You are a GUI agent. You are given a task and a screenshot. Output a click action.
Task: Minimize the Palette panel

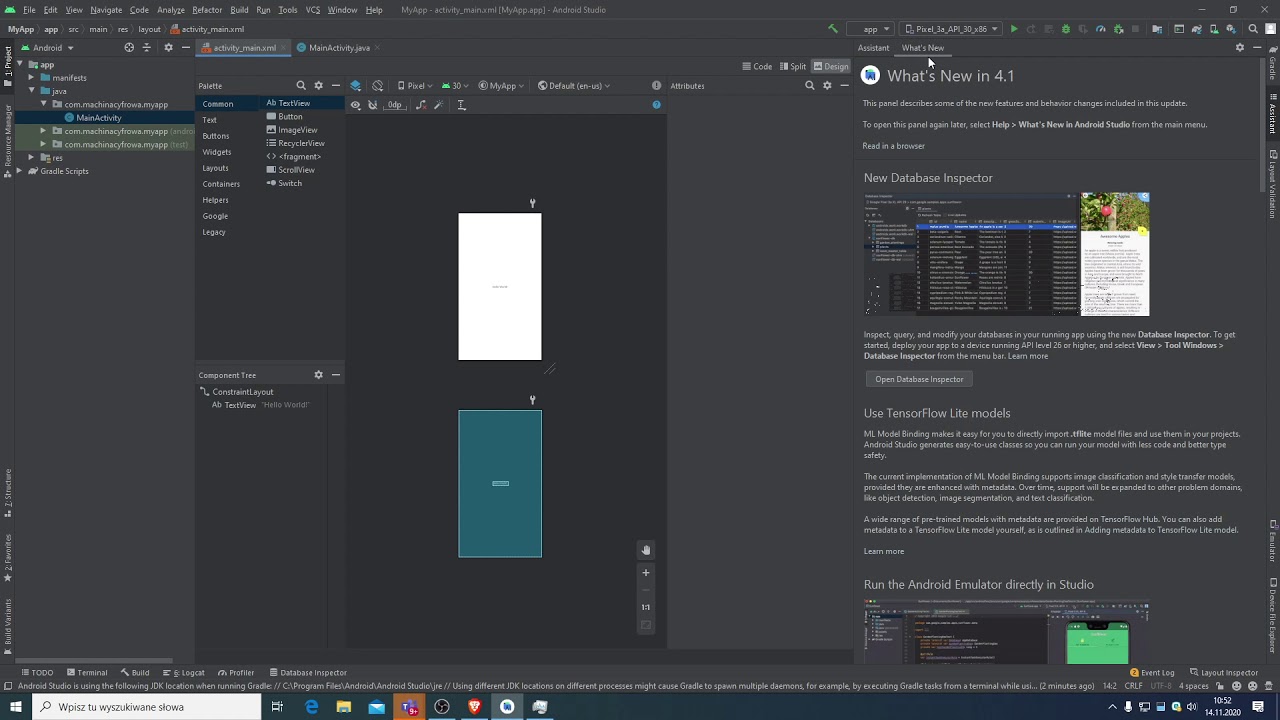pos(336,86)
